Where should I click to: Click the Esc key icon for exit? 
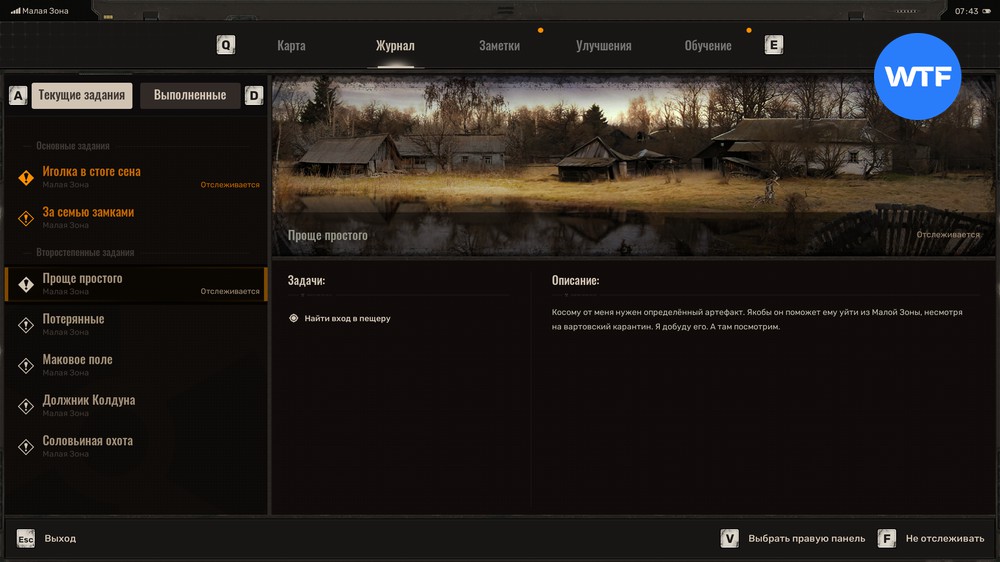(x=25, y=539)
